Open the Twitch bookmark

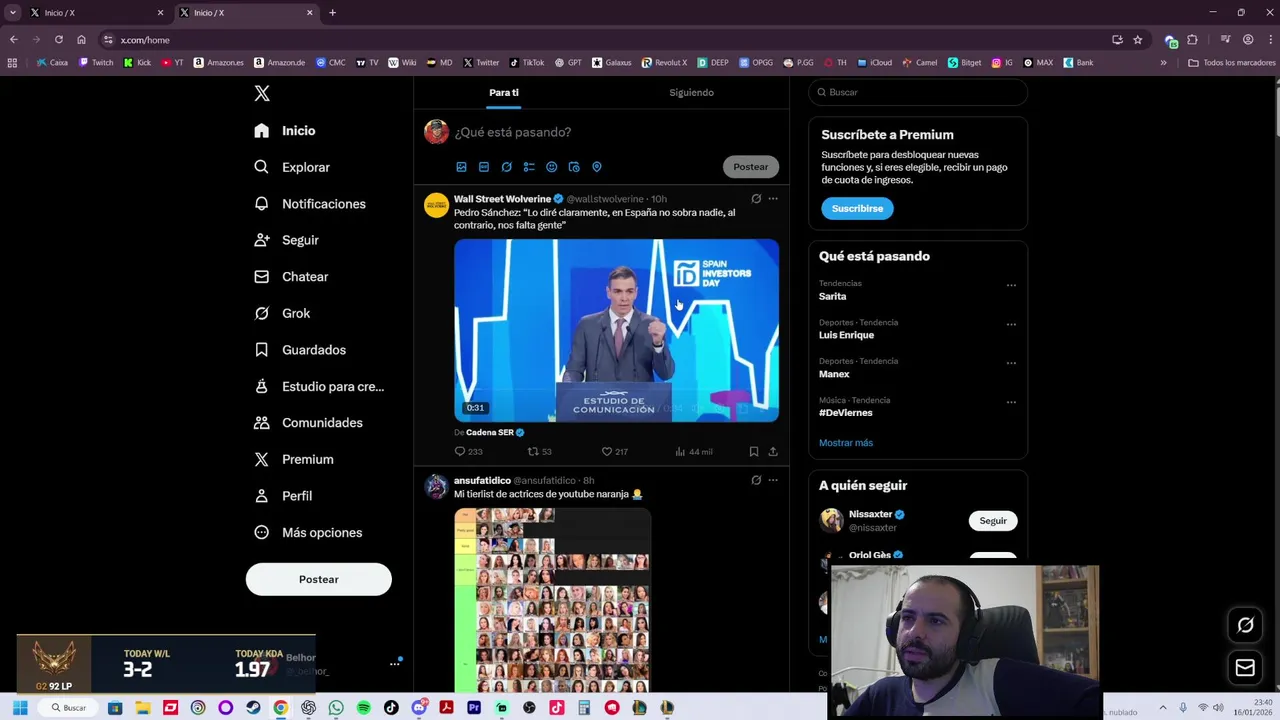coord(96,62)
